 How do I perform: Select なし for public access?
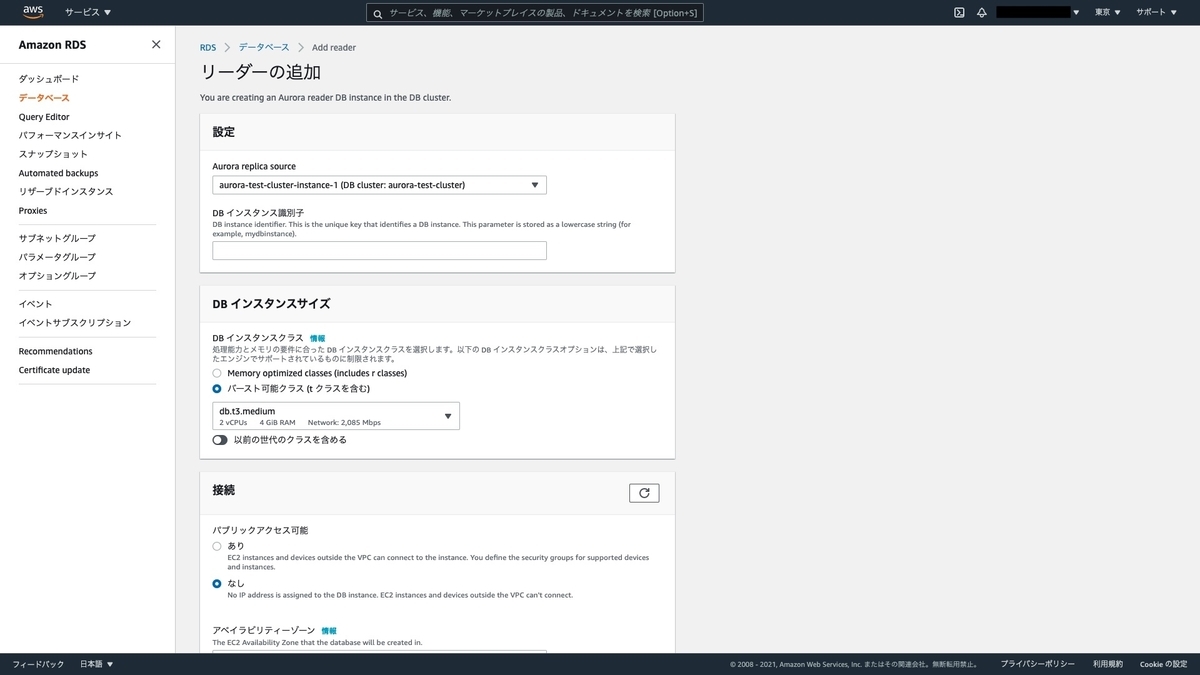pyautogui.click(x=217, y=583)
